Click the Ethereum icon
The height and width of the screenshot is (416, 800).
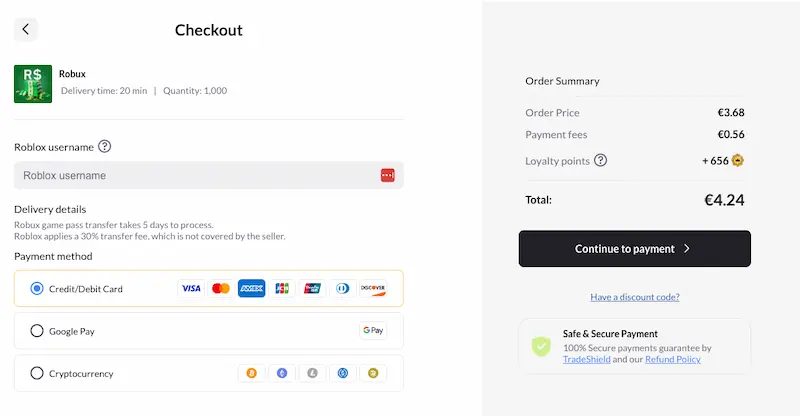(282, 373)
